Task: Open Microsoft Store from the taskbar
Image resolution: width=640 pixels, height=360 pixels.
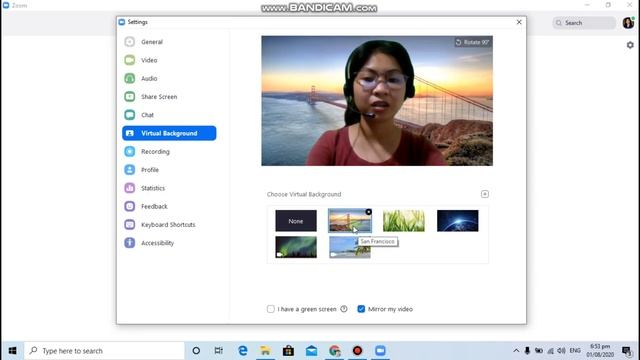Action: 288,351
